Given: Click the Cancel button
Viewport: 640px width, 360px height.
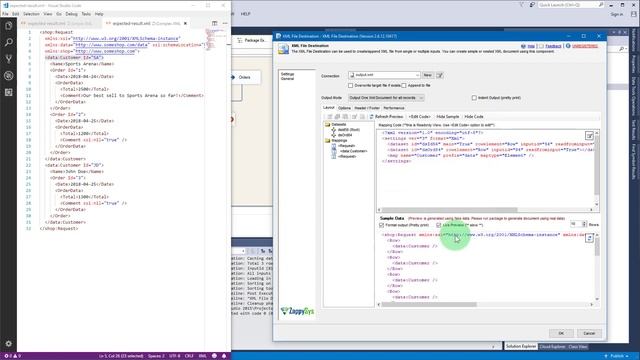Looking at the screenshot, I should point(589,333).
